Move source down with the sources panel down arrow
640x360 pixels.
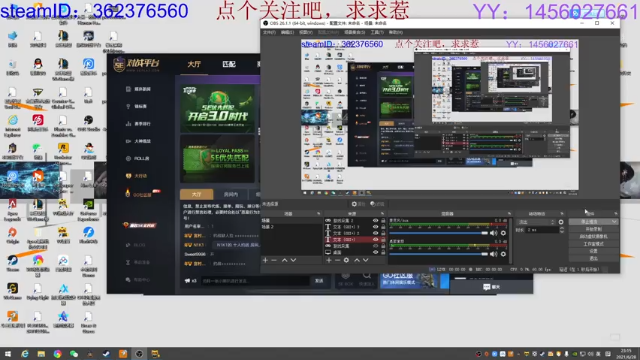365,260
